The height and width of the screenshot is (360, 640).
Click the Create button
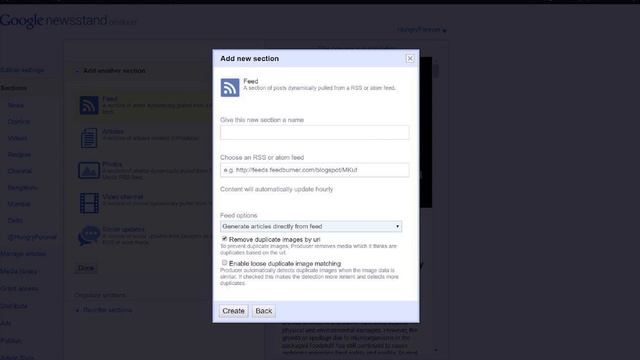pyautogui.click(x=233, y=311)
